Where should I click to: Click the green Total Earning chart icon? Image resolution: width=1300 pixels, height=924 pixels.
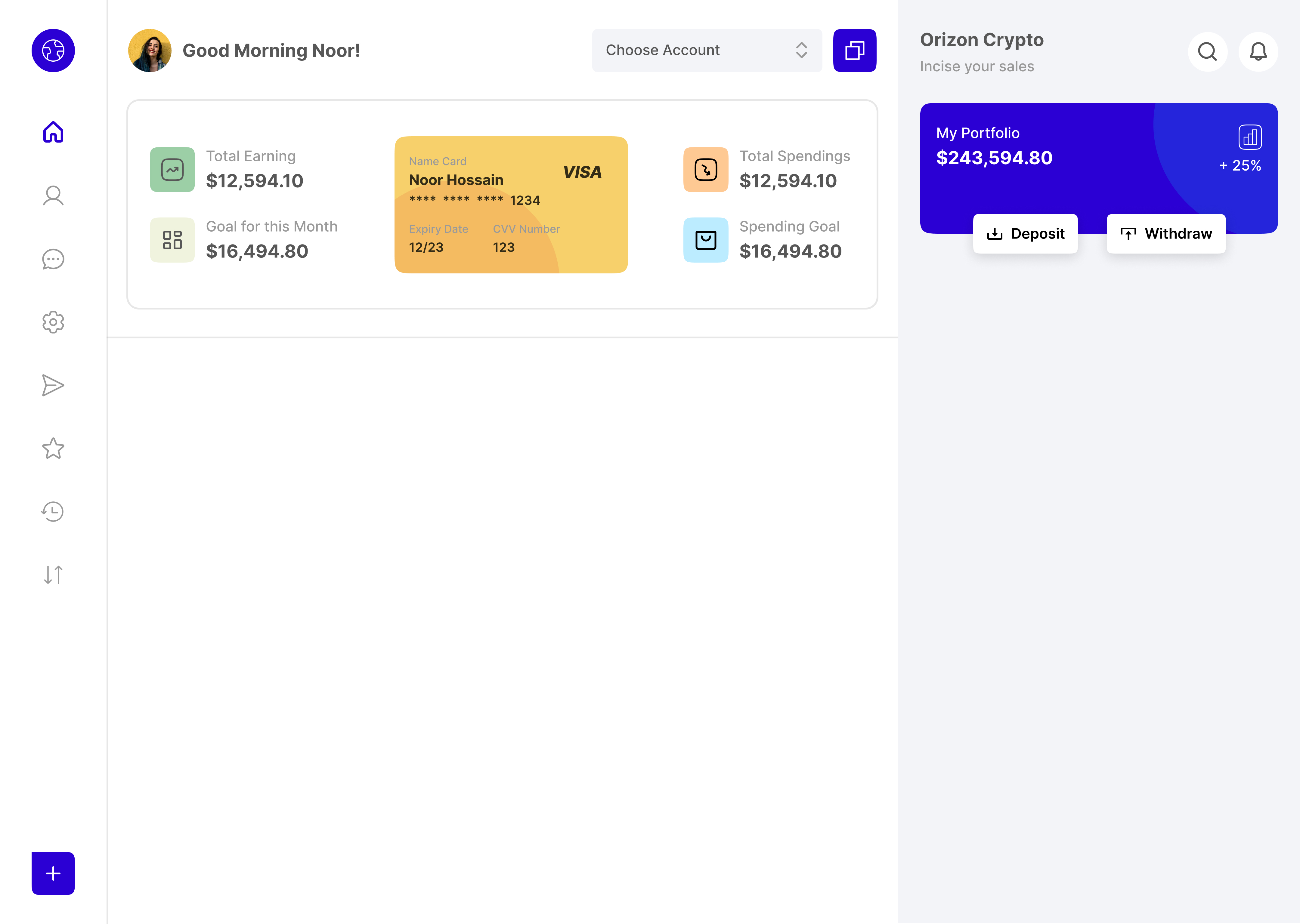click(172, 170)
